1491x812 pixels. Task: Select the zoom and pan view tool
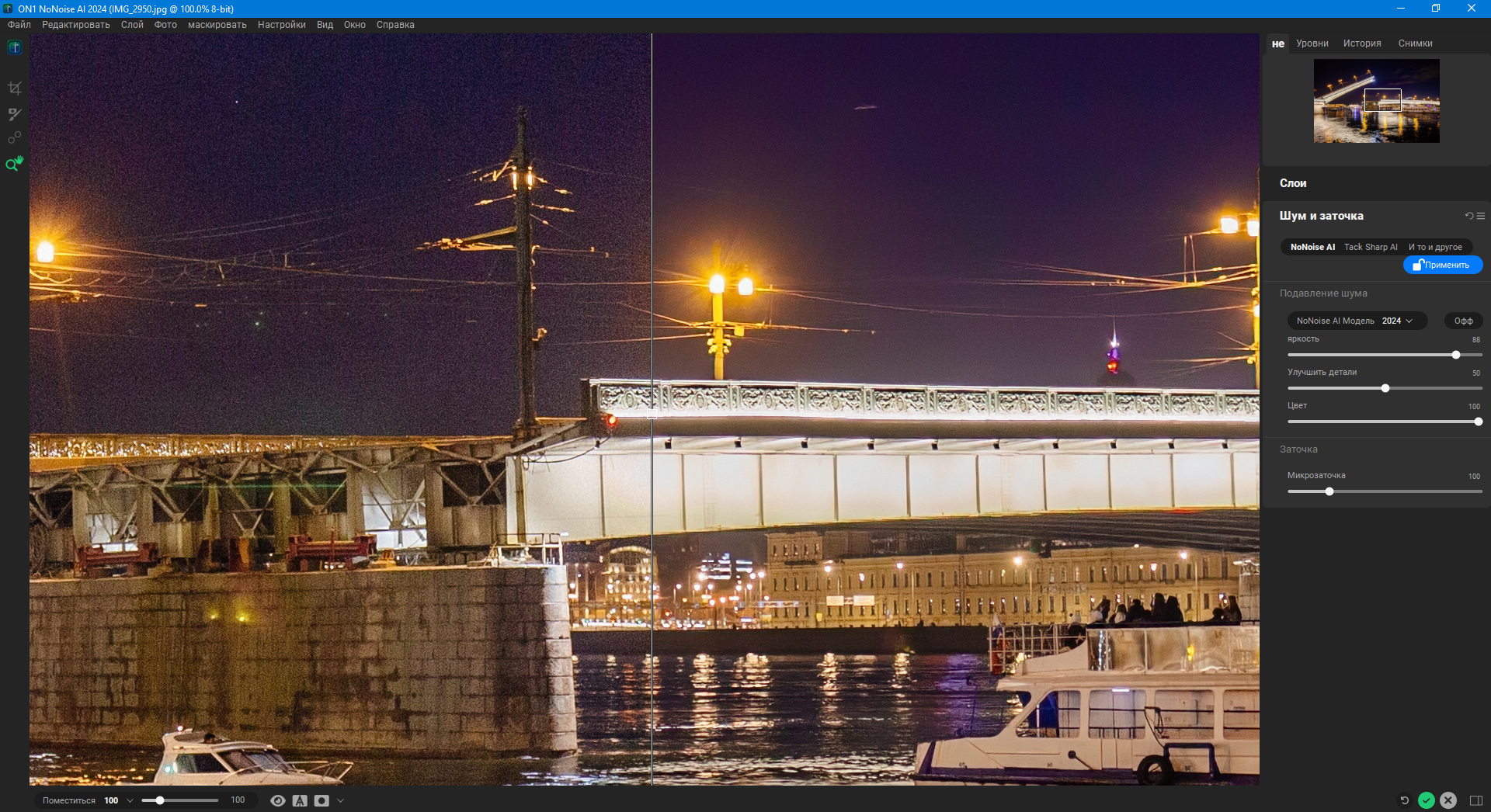(x=14, y=164)
